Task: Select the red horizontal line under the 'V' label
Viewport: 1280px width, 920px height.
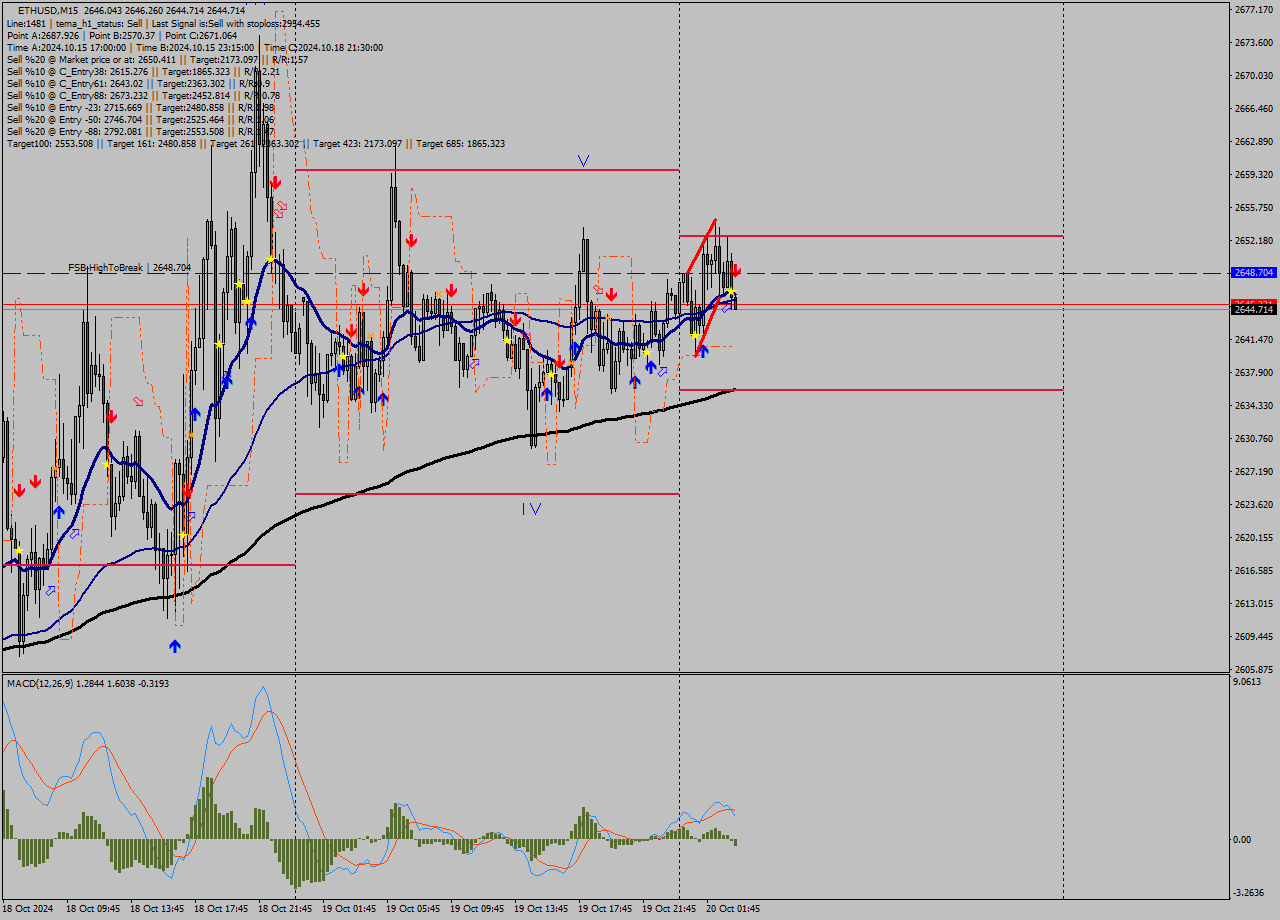Action: tap(487, 170)
